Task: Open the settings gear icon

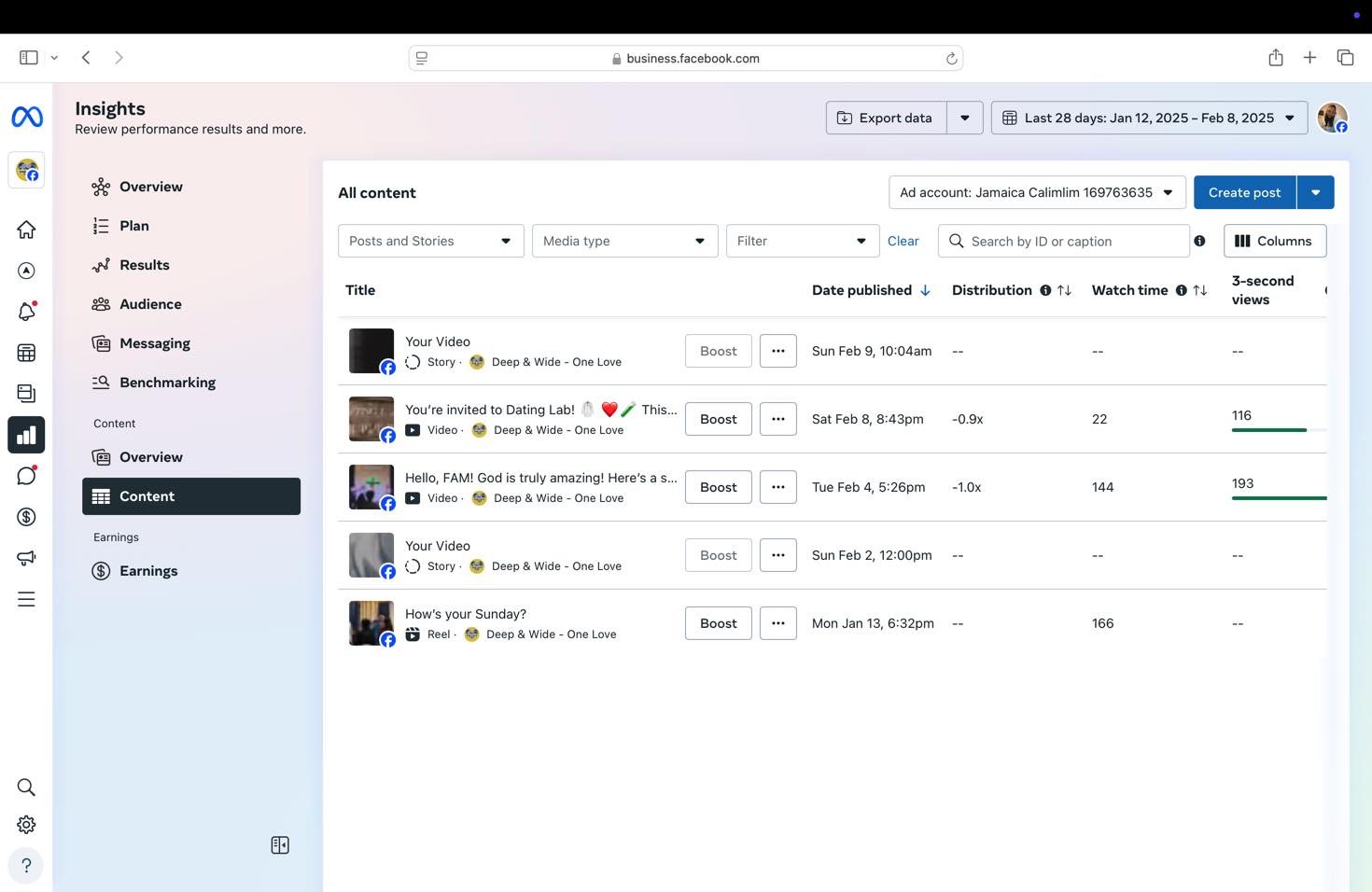Action: point(26,825)
